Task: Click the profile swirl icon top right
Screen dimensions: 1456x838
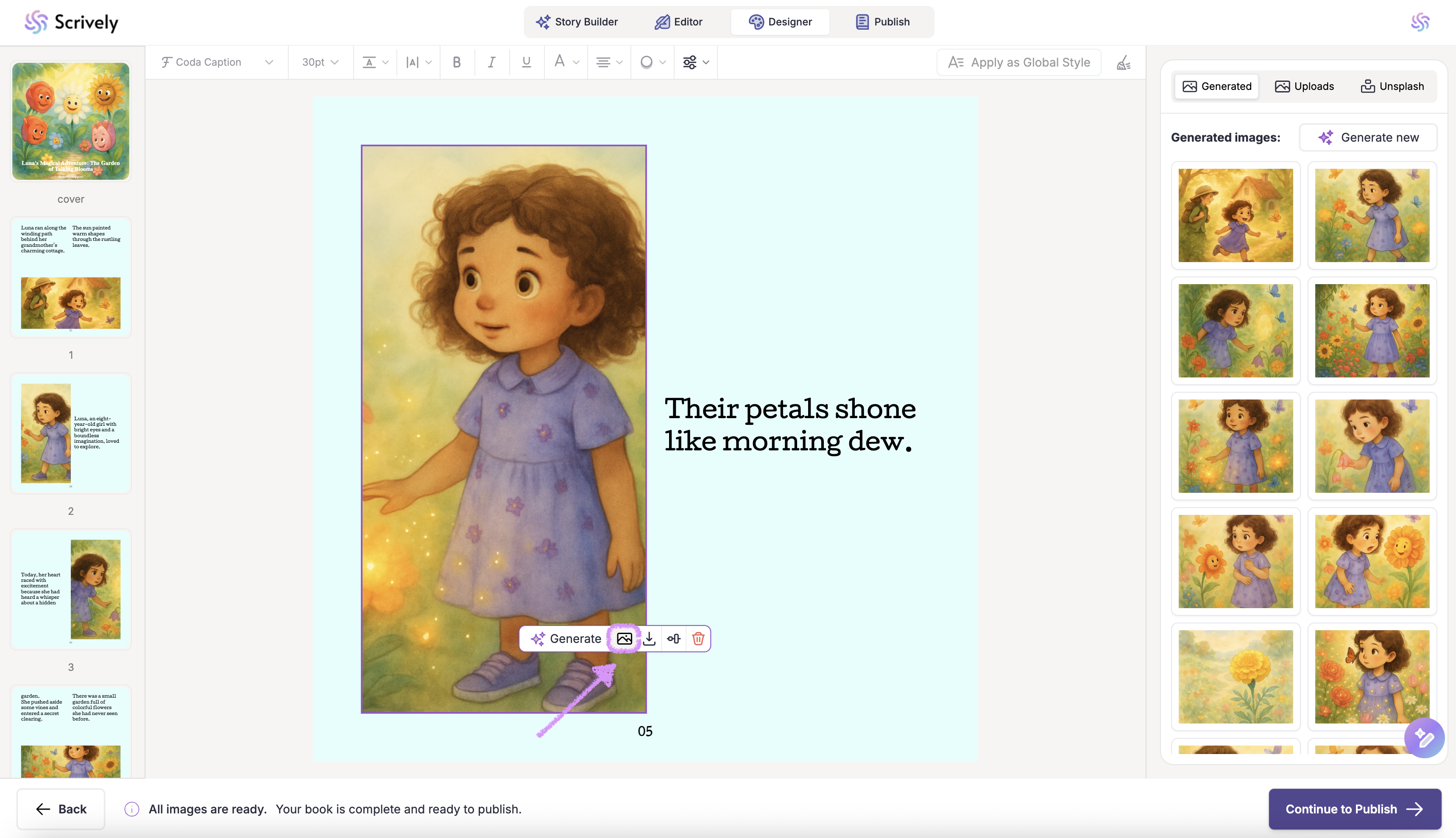Action: click(x=1420, y=22)
